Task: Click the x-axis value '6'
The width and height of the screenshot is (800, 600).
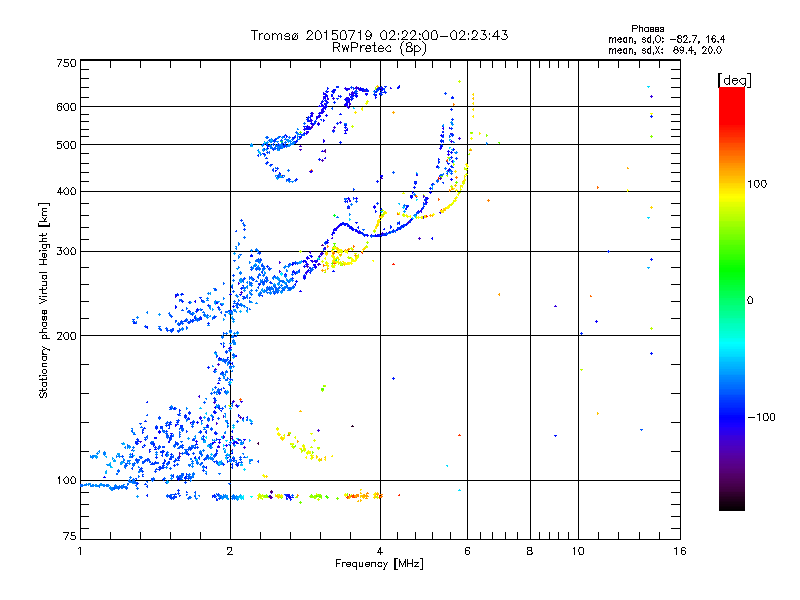Action: point(467,551)
